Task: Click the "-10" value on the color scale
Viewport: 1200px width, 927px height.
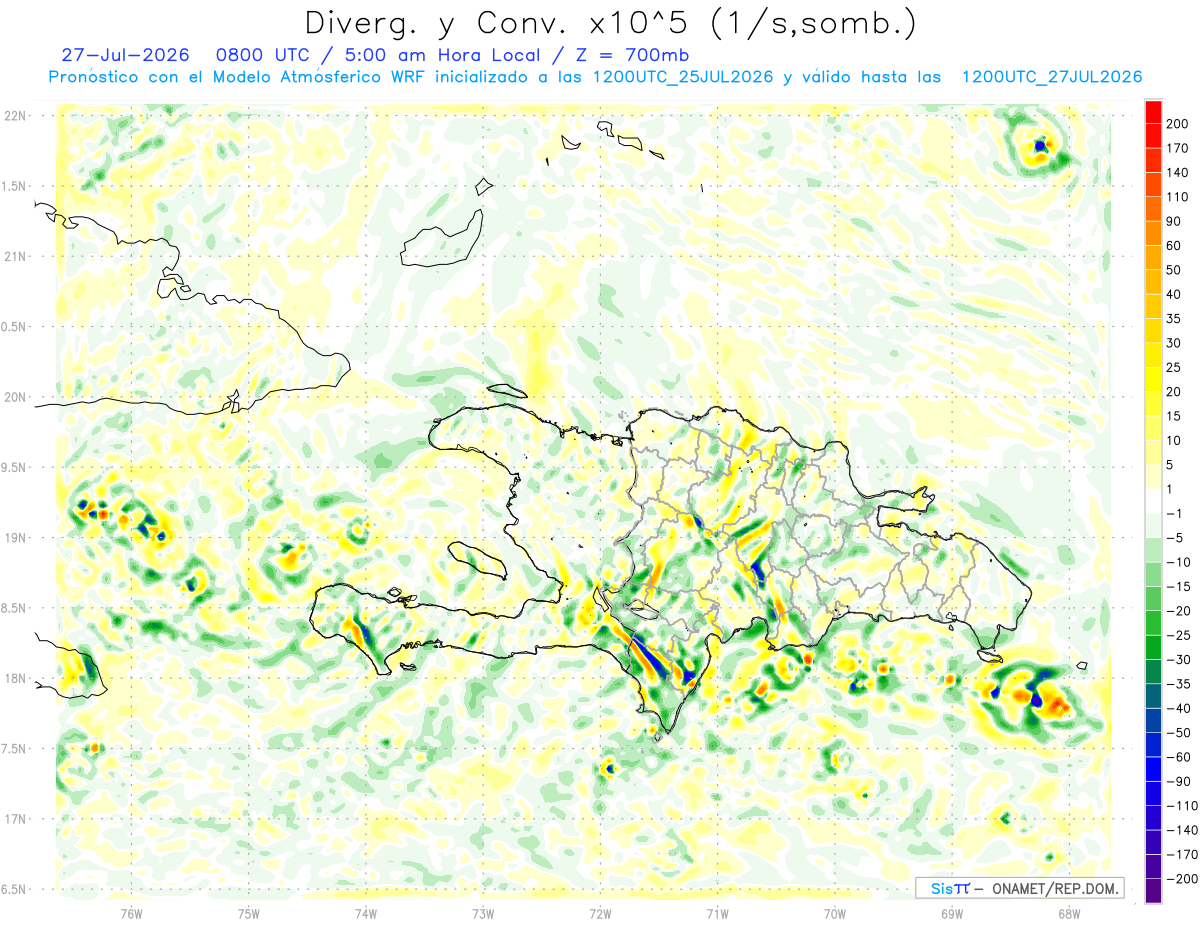Action: [1177, 562]
